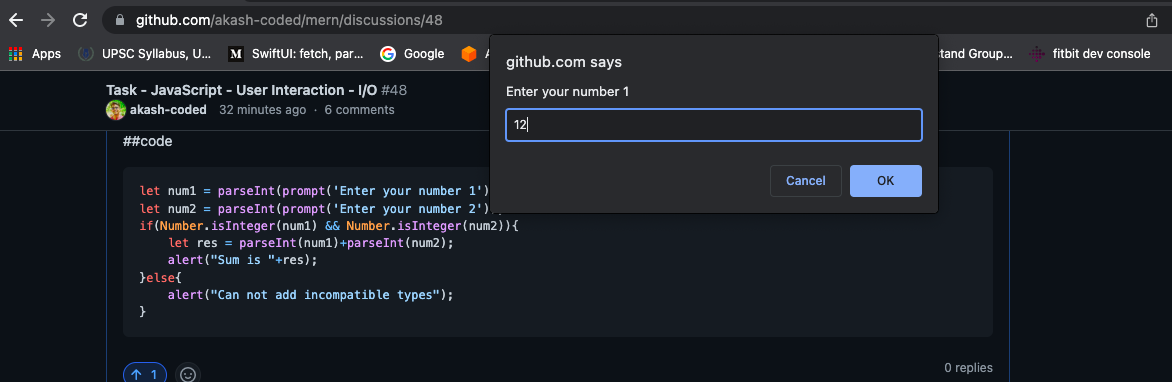This screenshot has height=382, width=1172.
Task: Open the emoji reaction picker smiley
Action: 188,374
